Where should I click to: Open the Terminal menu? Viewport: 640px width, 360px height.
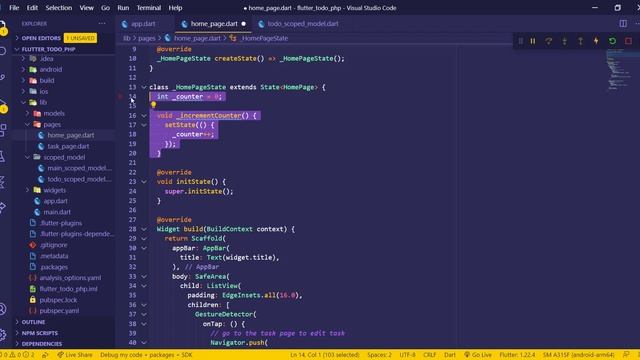(x=149, y=8)
